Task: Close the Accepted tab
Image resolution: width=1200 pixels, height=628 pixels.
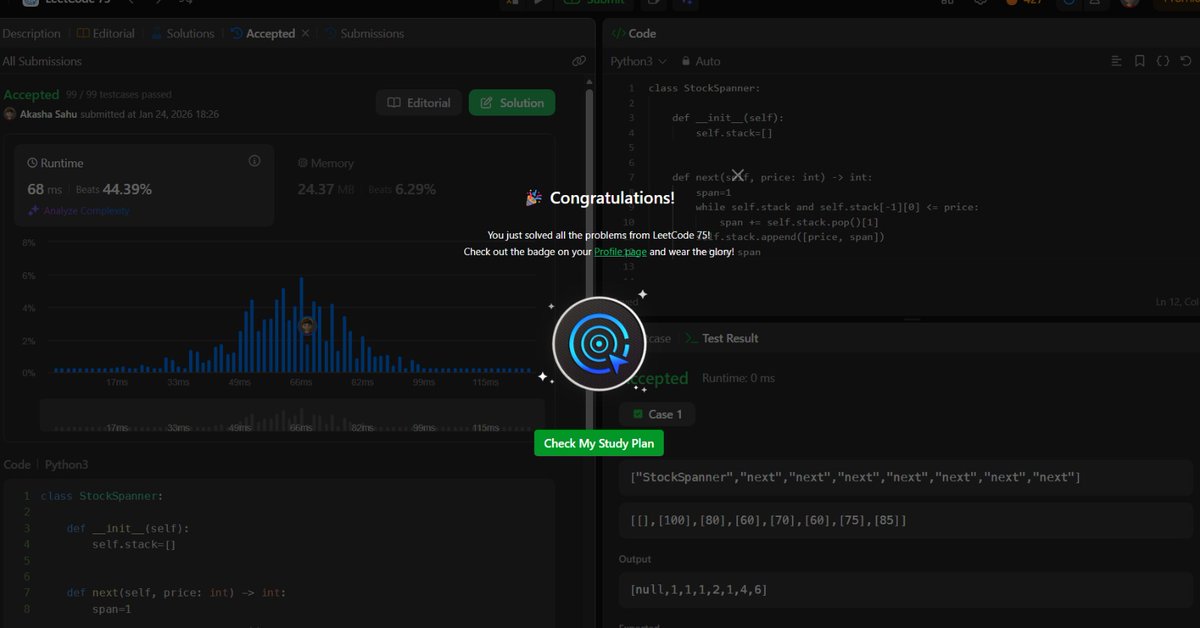Action: 304,33
